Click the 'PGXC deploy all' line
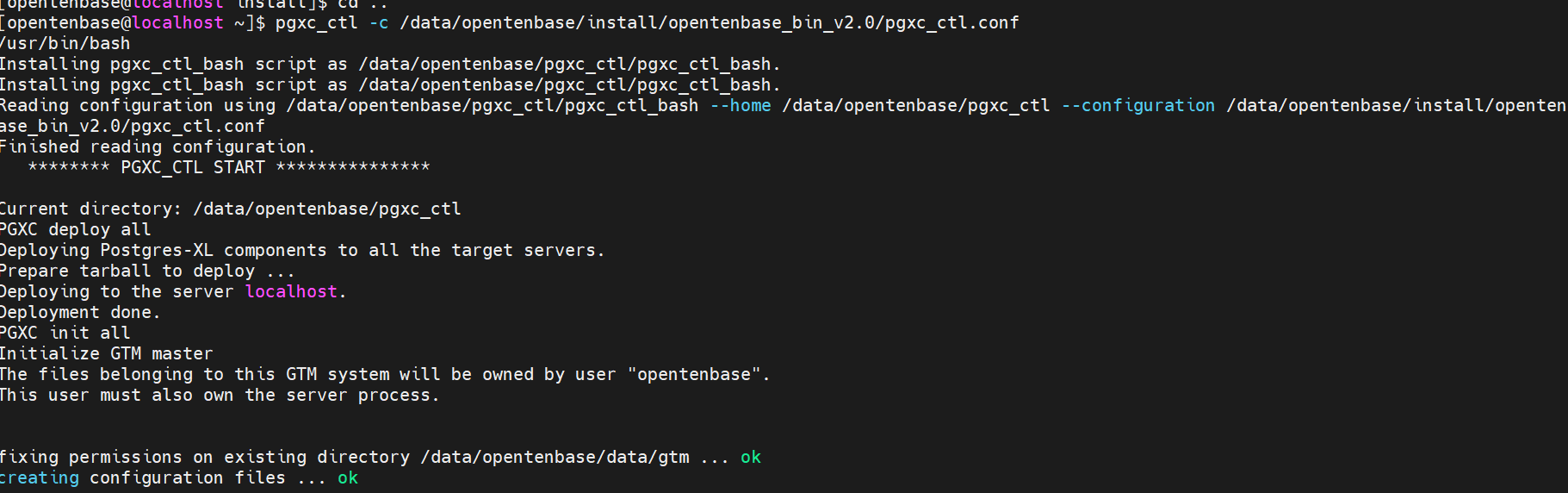1568x493 pixels. 76,229
